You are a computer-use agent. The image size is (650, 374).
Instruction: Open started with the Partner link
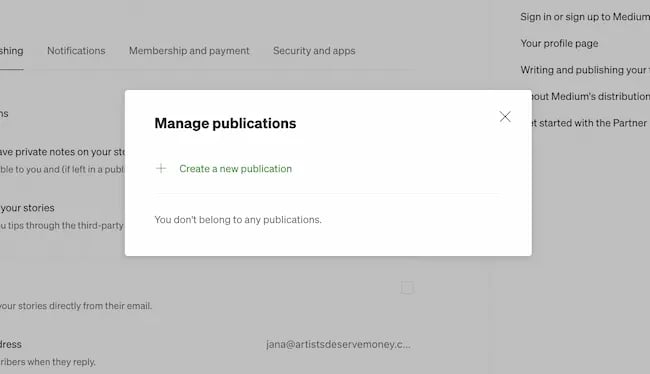(590, 123)
